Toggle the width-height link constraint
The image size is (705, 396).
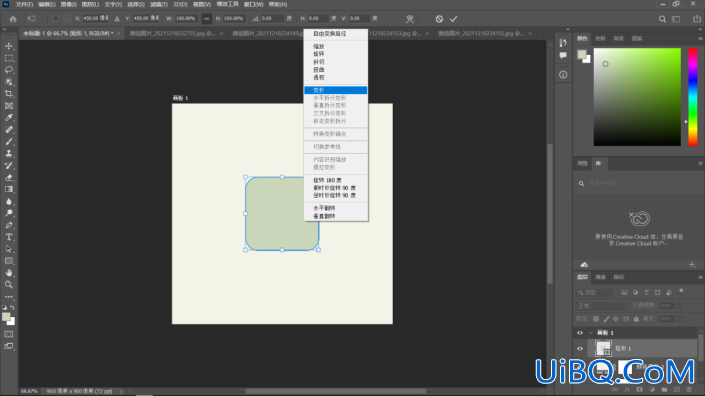tap(206, 18)
